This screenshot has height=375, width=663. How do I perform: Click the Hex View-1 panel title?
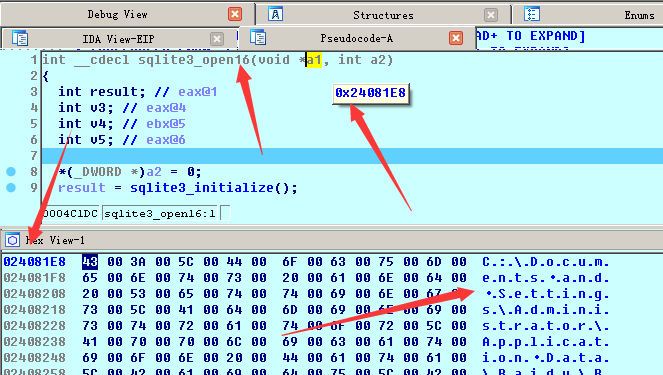click(x=55, y=241)
